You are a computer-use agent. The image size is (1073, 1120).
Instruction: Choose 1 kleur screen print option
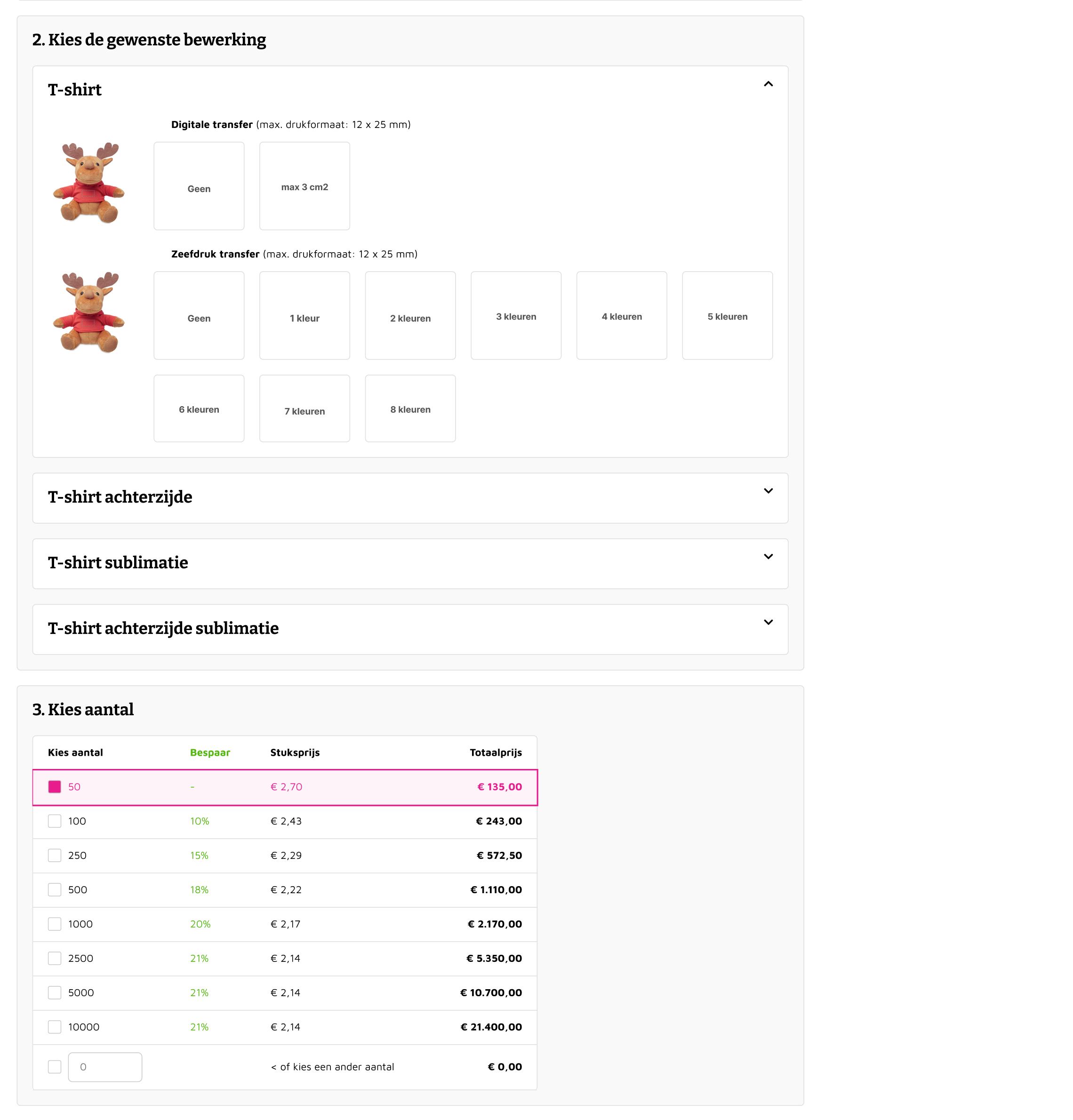304,315
